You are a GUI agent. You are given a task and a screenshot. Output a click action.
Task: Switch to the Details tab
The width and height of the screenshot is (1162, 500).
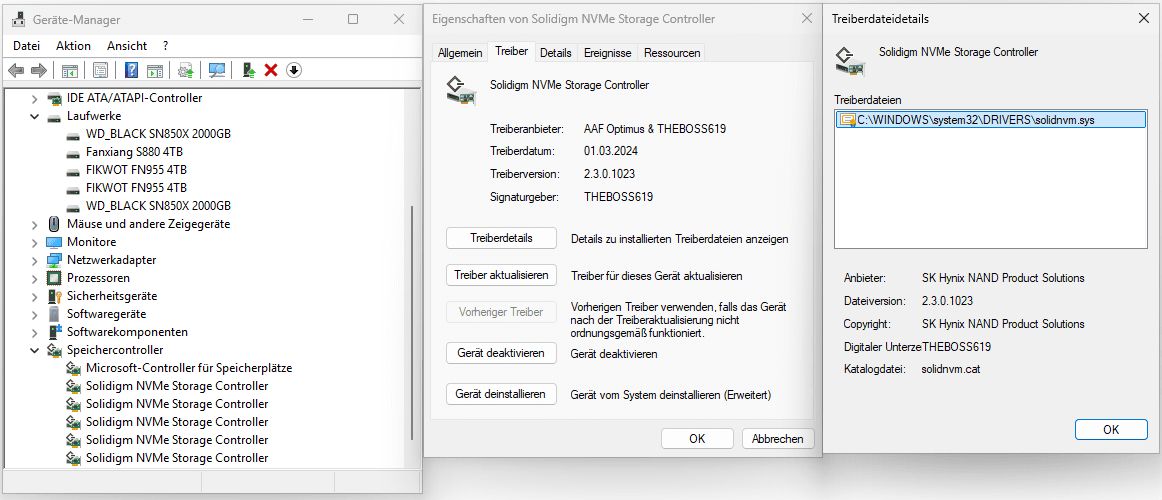[x=556, y=53]
